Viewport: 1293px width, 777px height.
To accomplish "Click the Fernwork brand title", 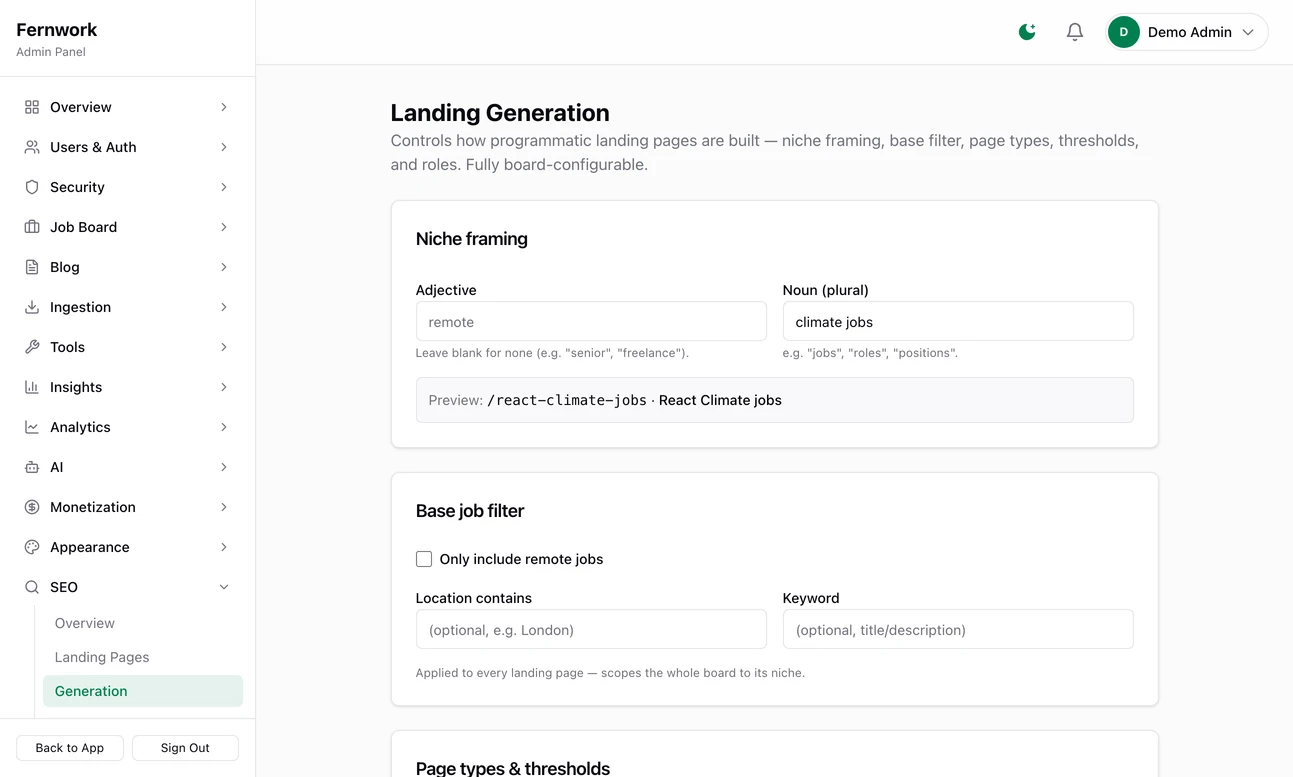I will click(57, 30).
